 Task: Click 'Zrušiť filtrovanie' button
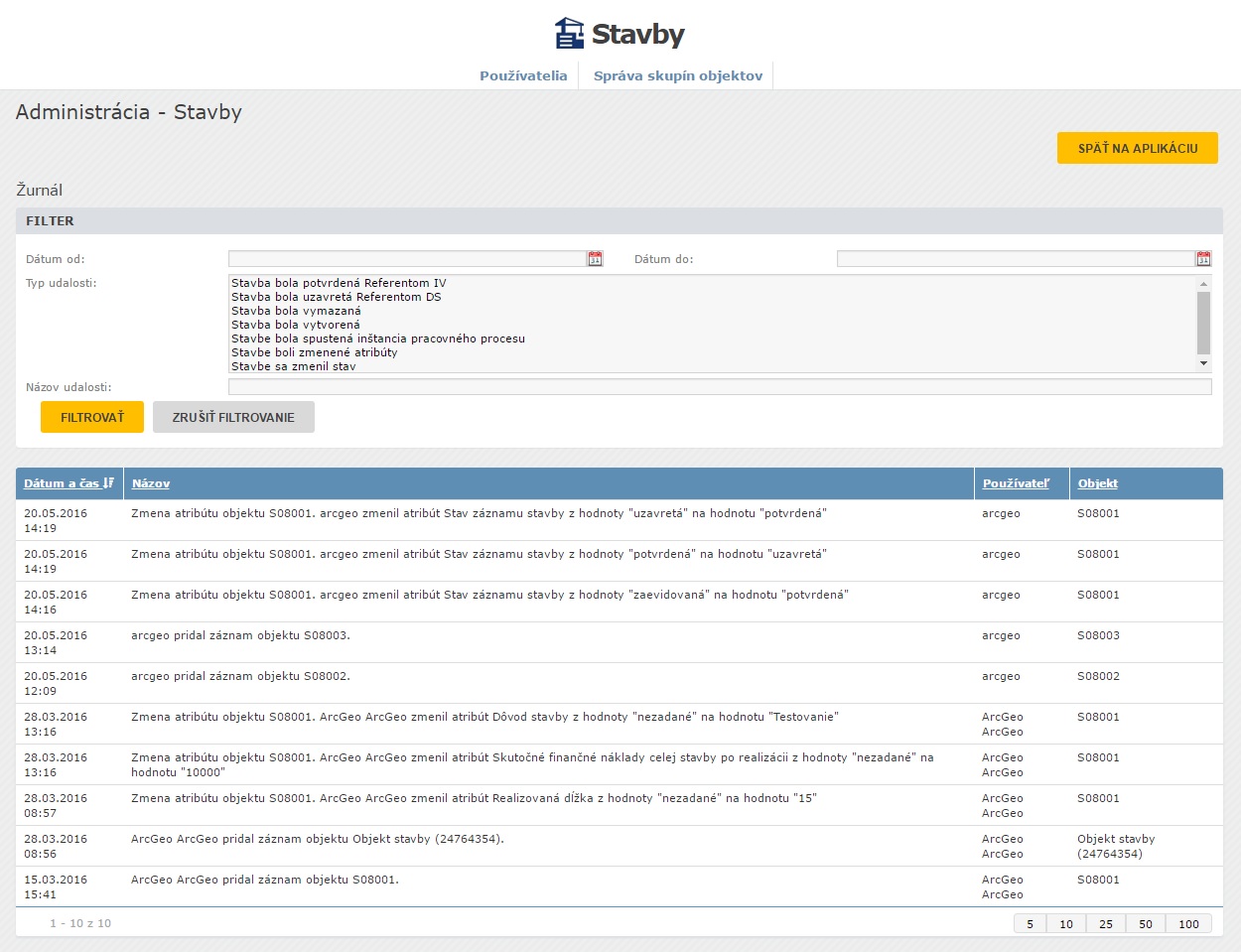(x=233, y=417)
